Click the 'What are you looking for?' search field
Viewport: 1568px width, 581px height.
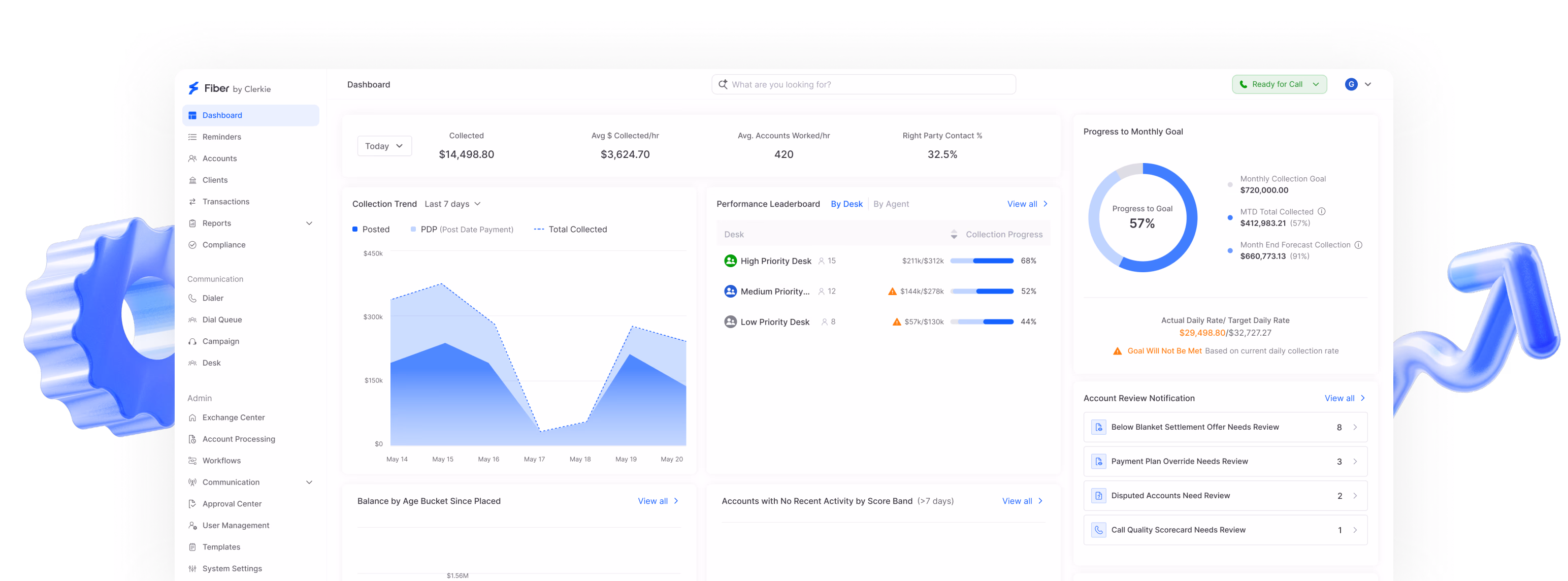point(863,85)
